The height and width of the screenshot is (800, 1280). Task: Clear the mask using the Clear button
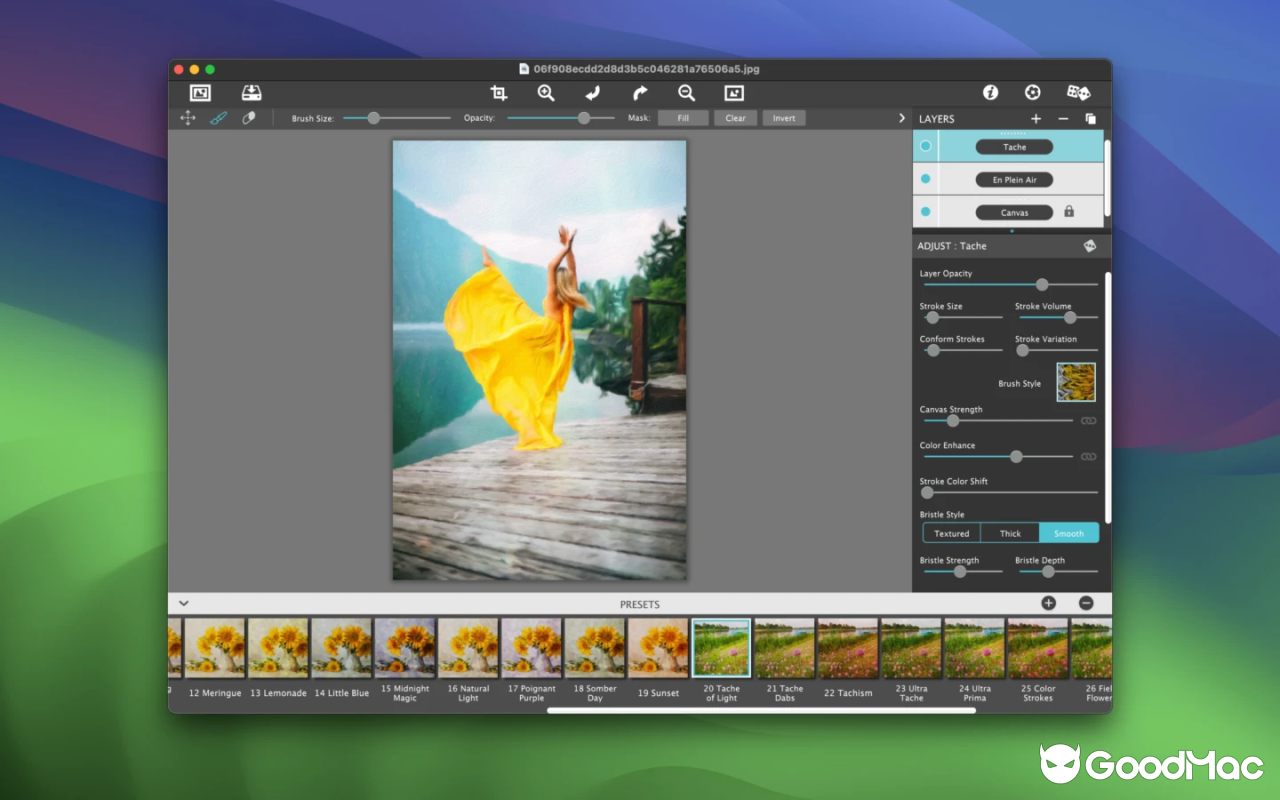coord(735,117)
